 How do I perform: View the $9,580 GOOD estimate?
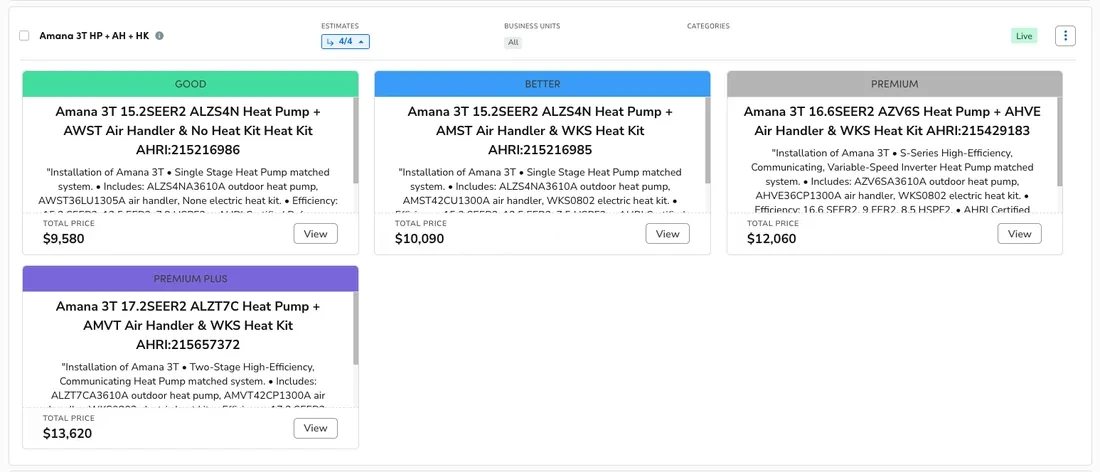tap(315, 234)
